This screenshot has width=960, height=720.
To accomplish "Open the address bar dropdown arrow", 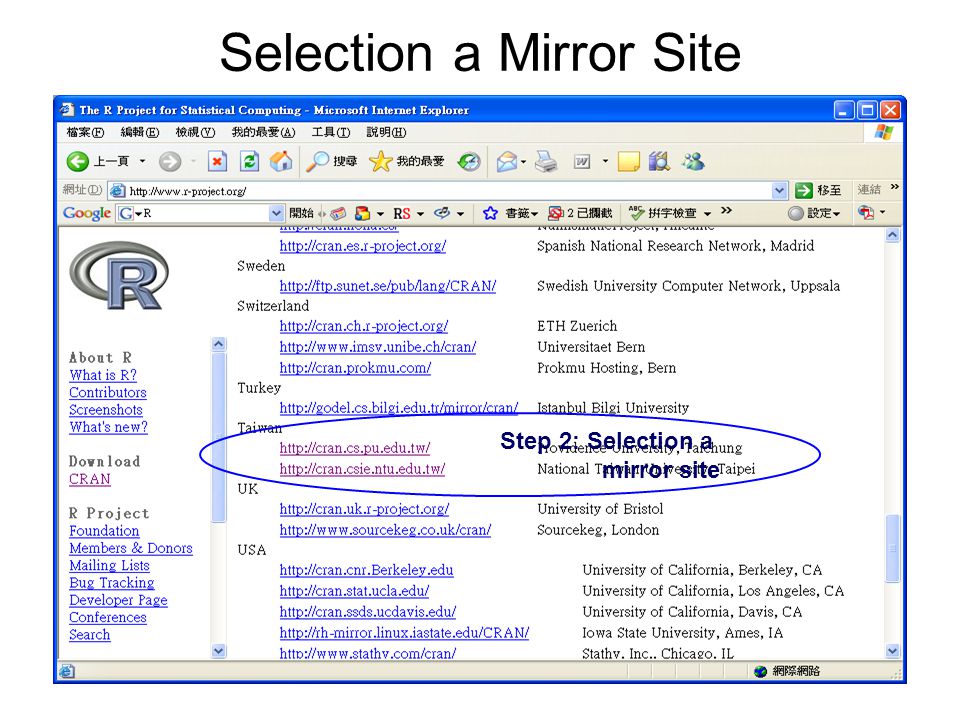I will (779, 190).
